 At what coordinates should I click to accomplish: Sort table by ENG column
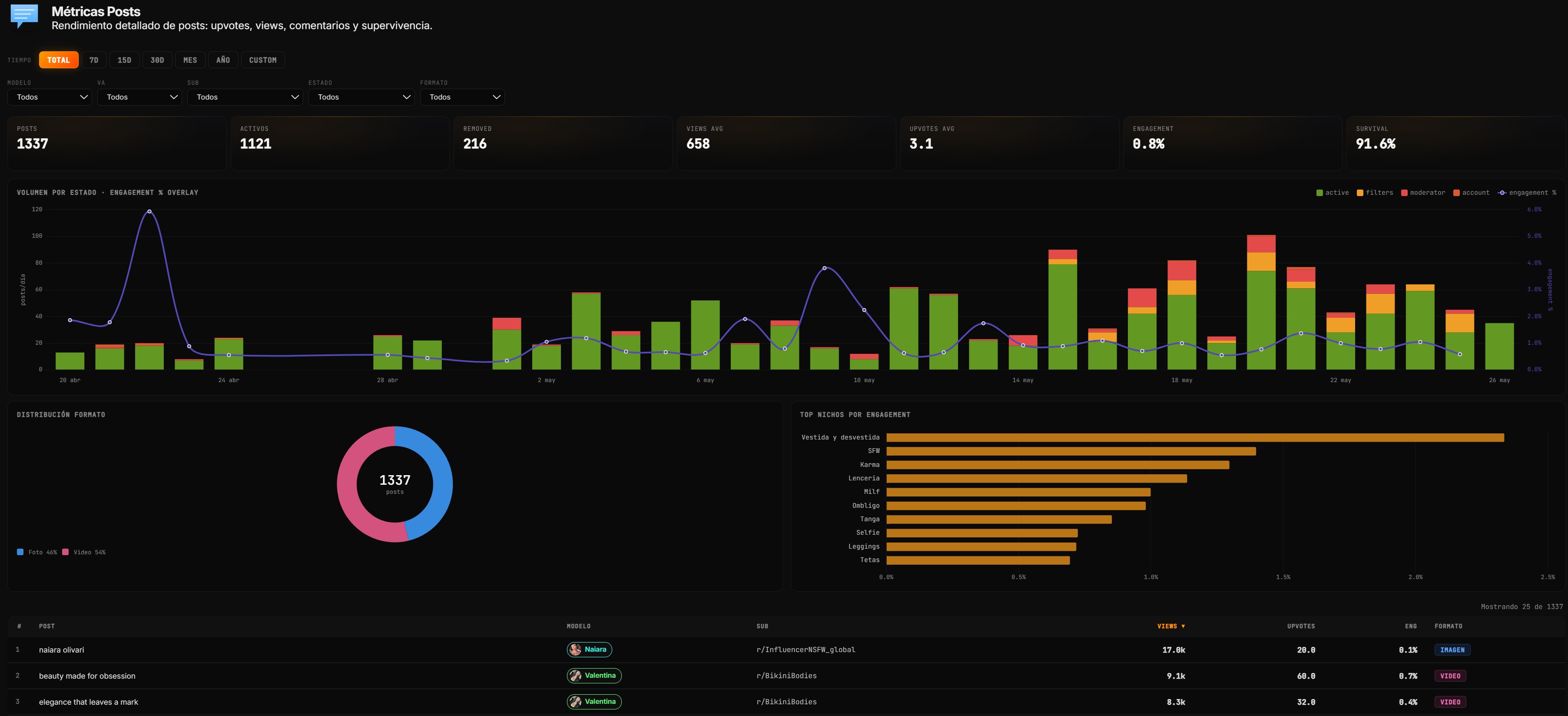click(x=1411, y=626)
